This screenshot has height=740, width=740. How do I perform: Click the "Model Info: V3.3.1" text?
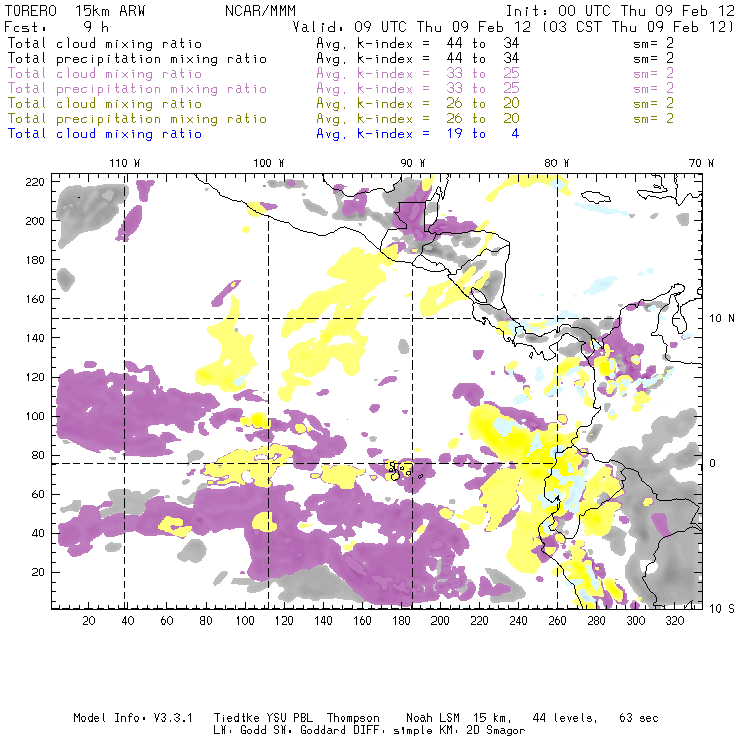pyautogui.click(x=133, y=718)
